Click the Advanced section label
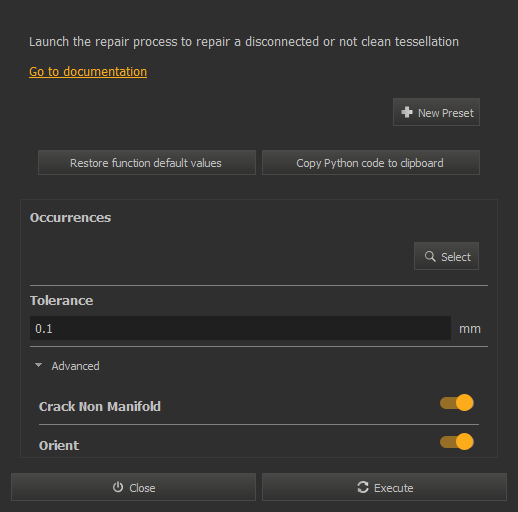Image resolution: width=518 pixels, height=512 pixels. pyautogui.click(x=75, y=366)
